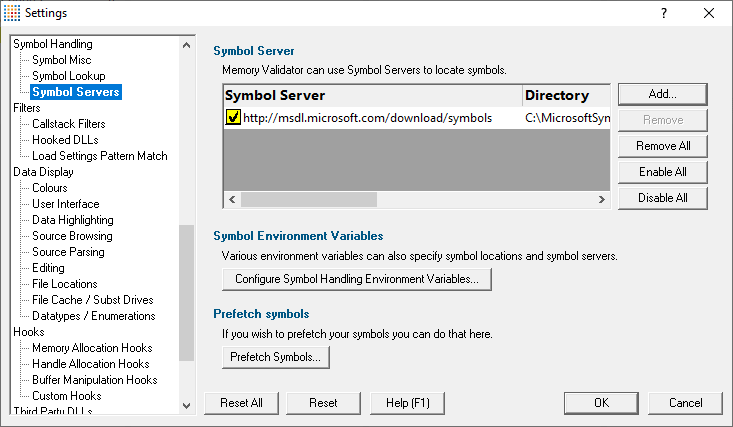This screenshot has height=427, width=733.
Task: Toggle the msdl.microsoft.com symbol server checkbox
Action: pos(233,117)
